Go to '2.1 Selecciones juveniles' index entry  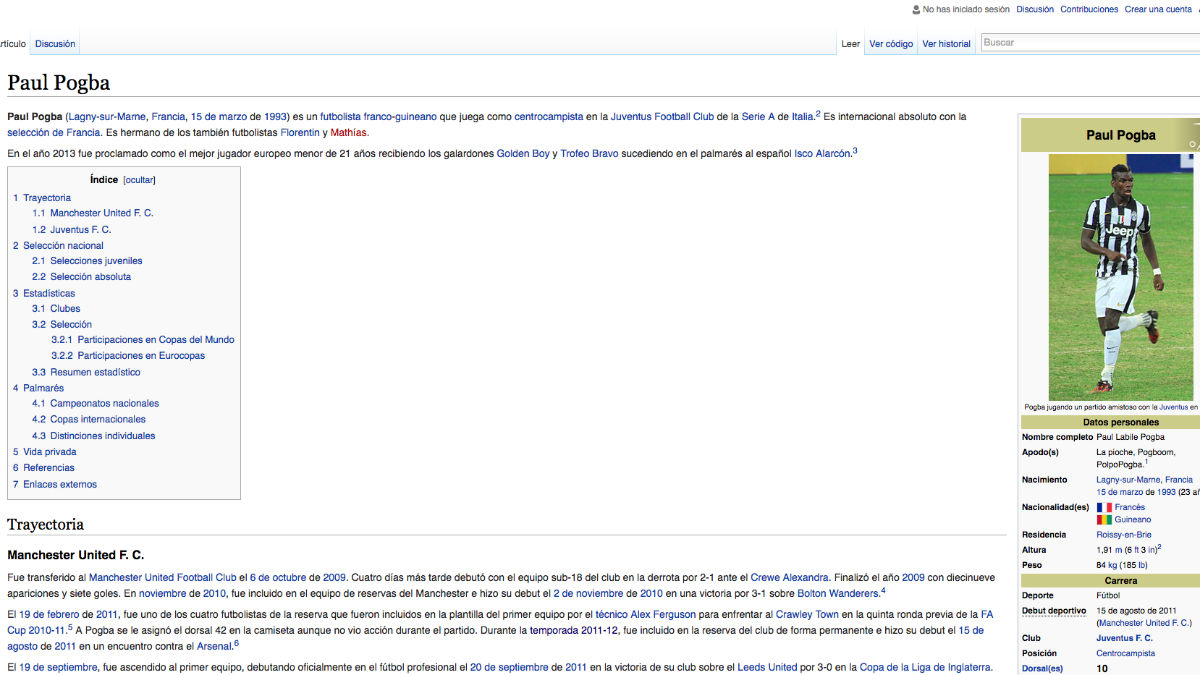(x=87, y=261)
